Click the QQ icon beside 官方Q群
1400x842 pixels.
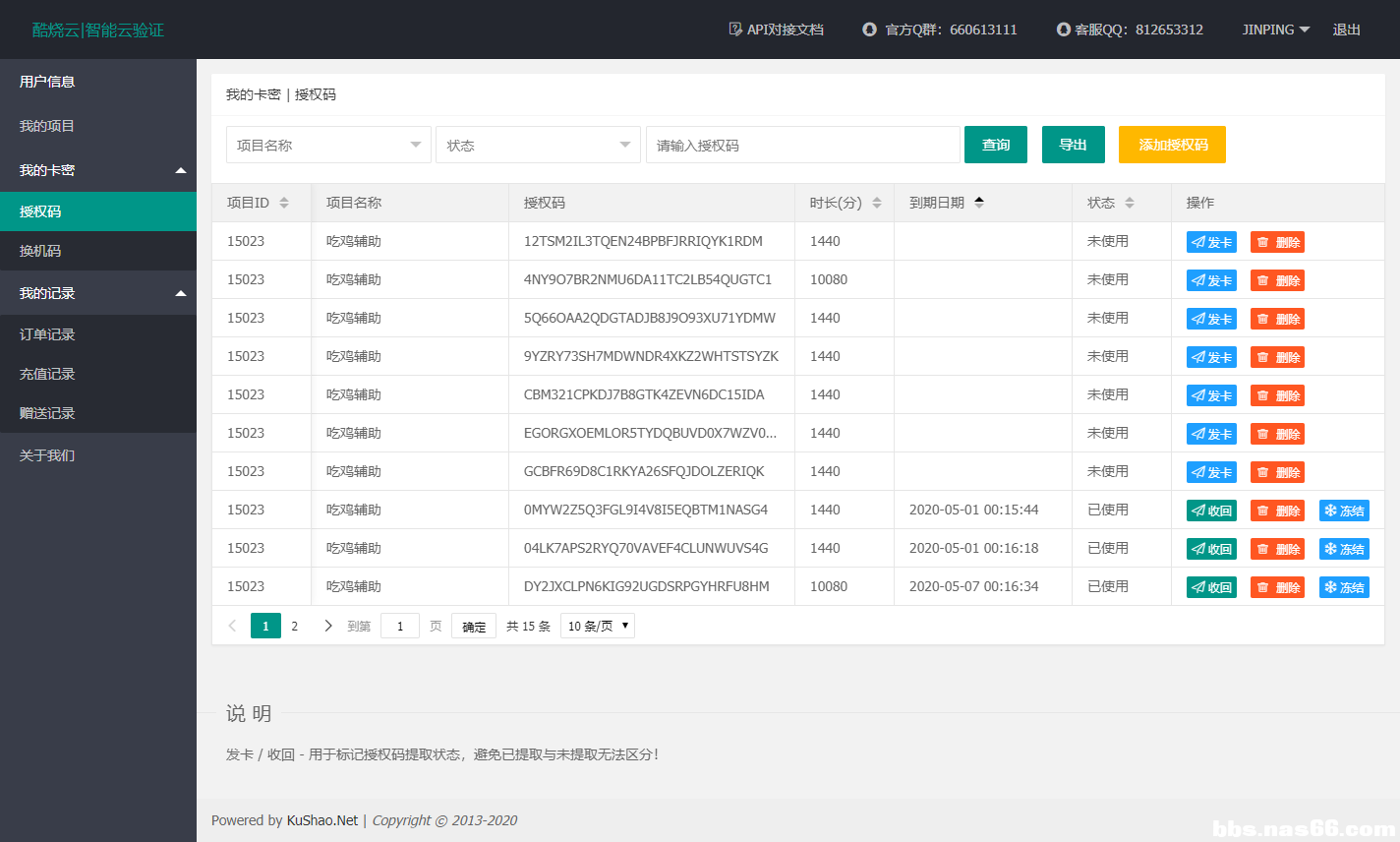pos(869,30)
